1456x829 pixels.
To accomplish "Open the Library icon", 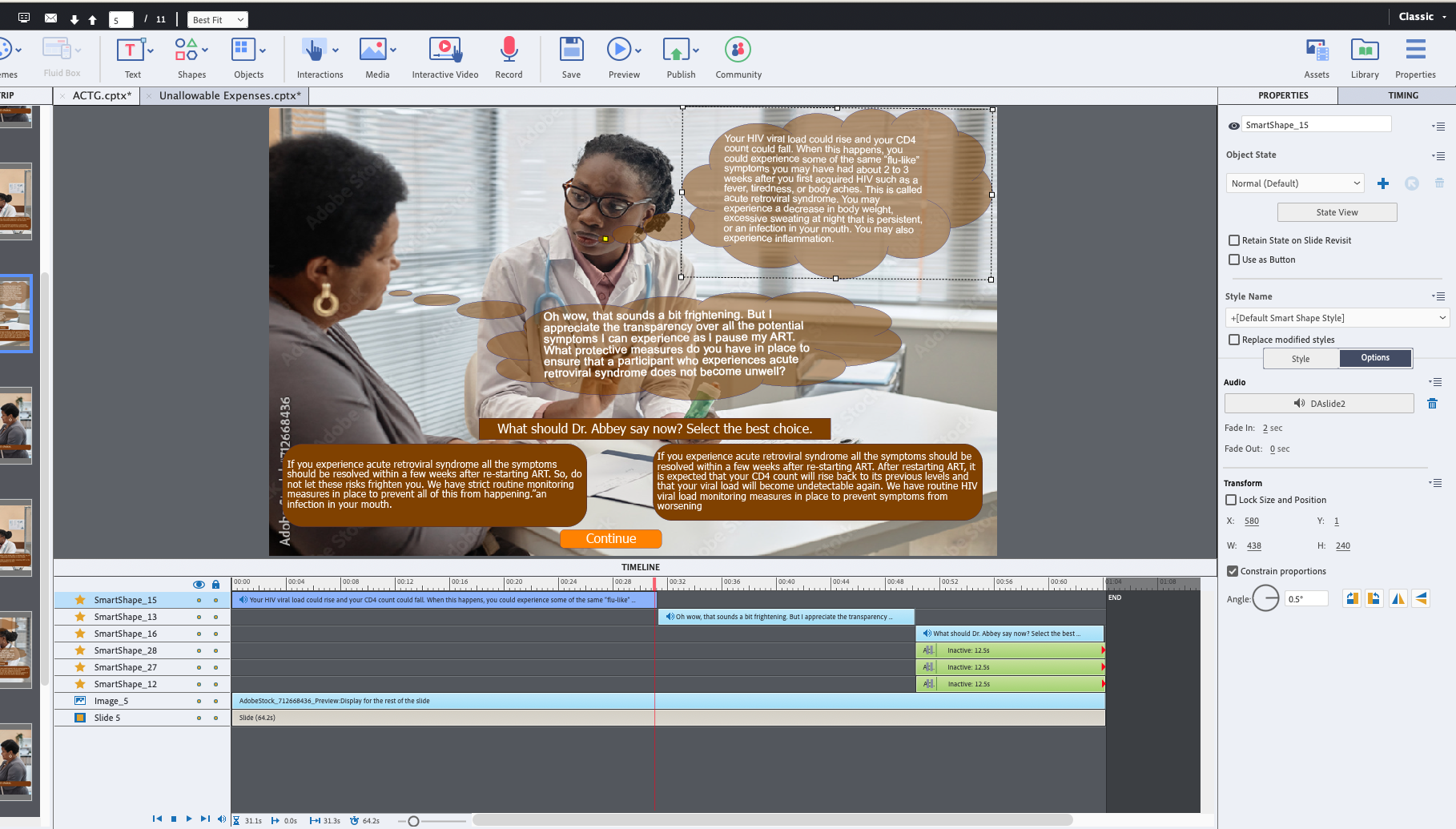I will (x=1365, y=50).
